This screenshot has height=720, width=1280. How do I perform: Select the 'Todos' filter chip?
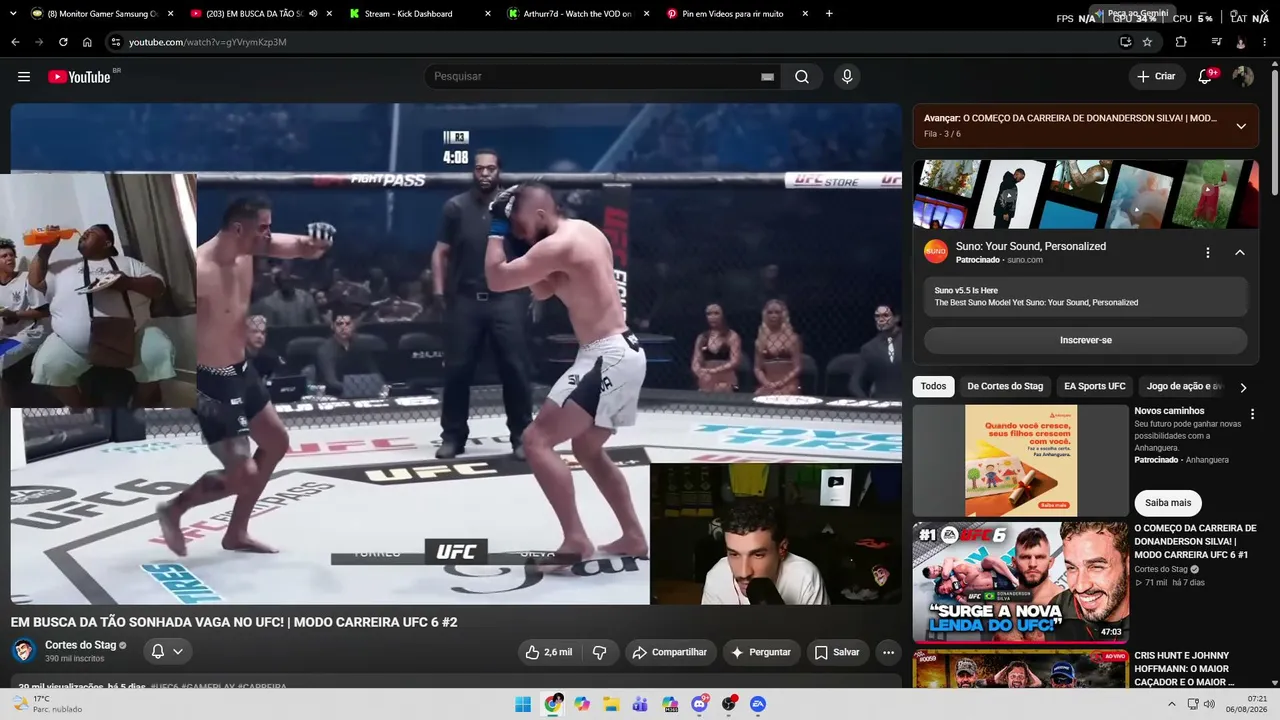pos(933,386)
